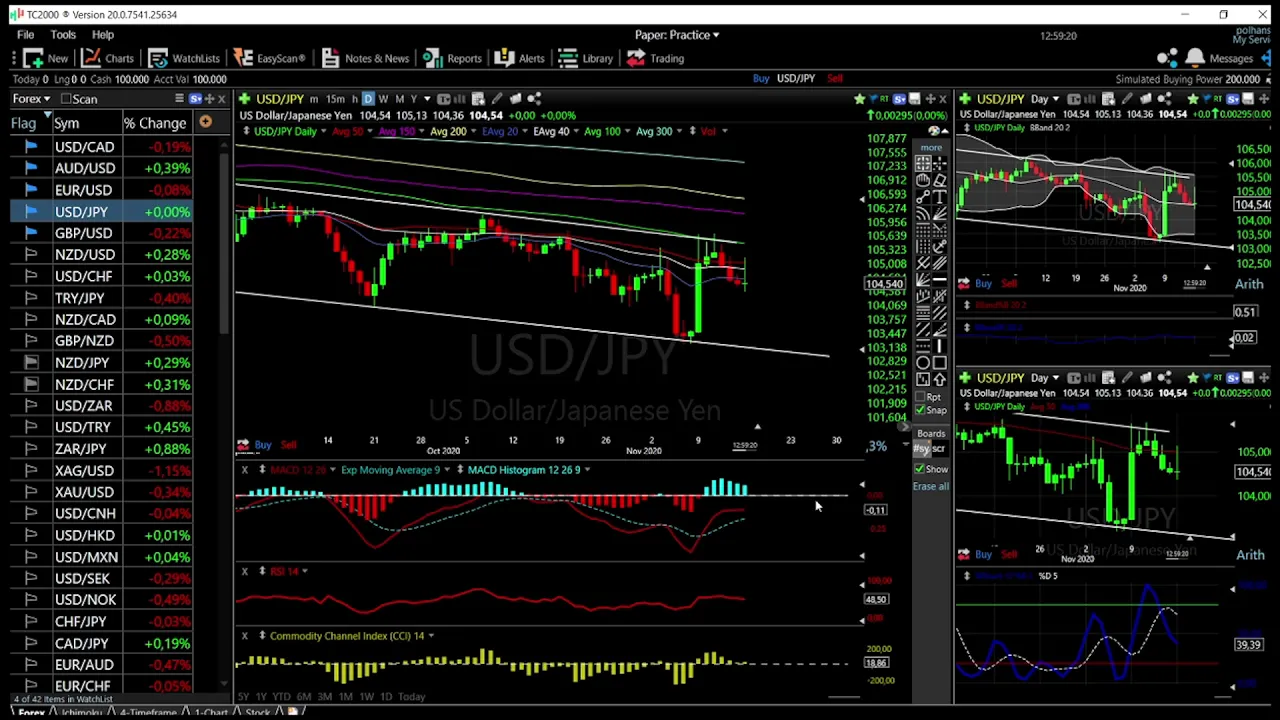Screen dimensions: 1280x720
Task: Select the hand pan drawing tool
Action: pyautogui.click(x=923, y=179)
